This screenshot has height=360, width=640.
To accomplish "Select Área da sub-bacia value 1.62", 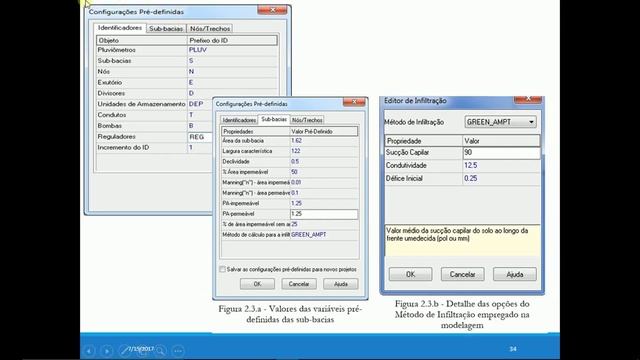I will (x=296, y=141).
